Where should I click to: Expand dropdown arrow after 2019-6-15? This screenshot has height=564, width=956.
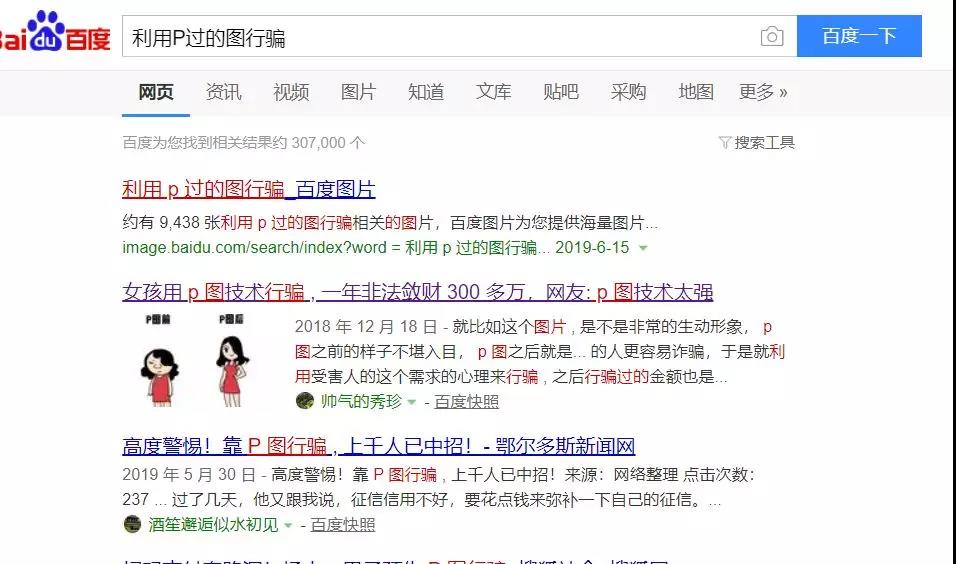(643, 248)
